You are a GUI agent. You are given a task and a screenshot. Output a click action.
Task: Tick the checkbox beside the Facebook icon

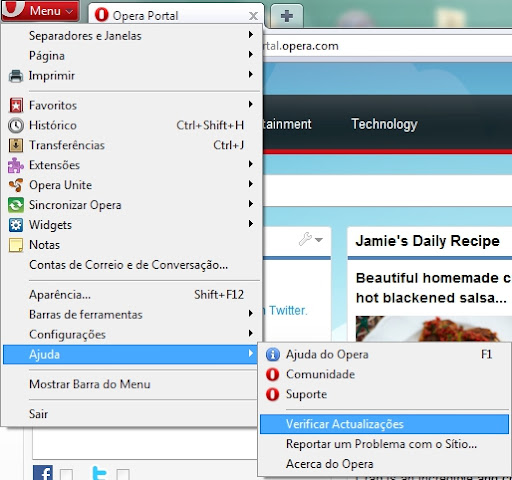66,475
